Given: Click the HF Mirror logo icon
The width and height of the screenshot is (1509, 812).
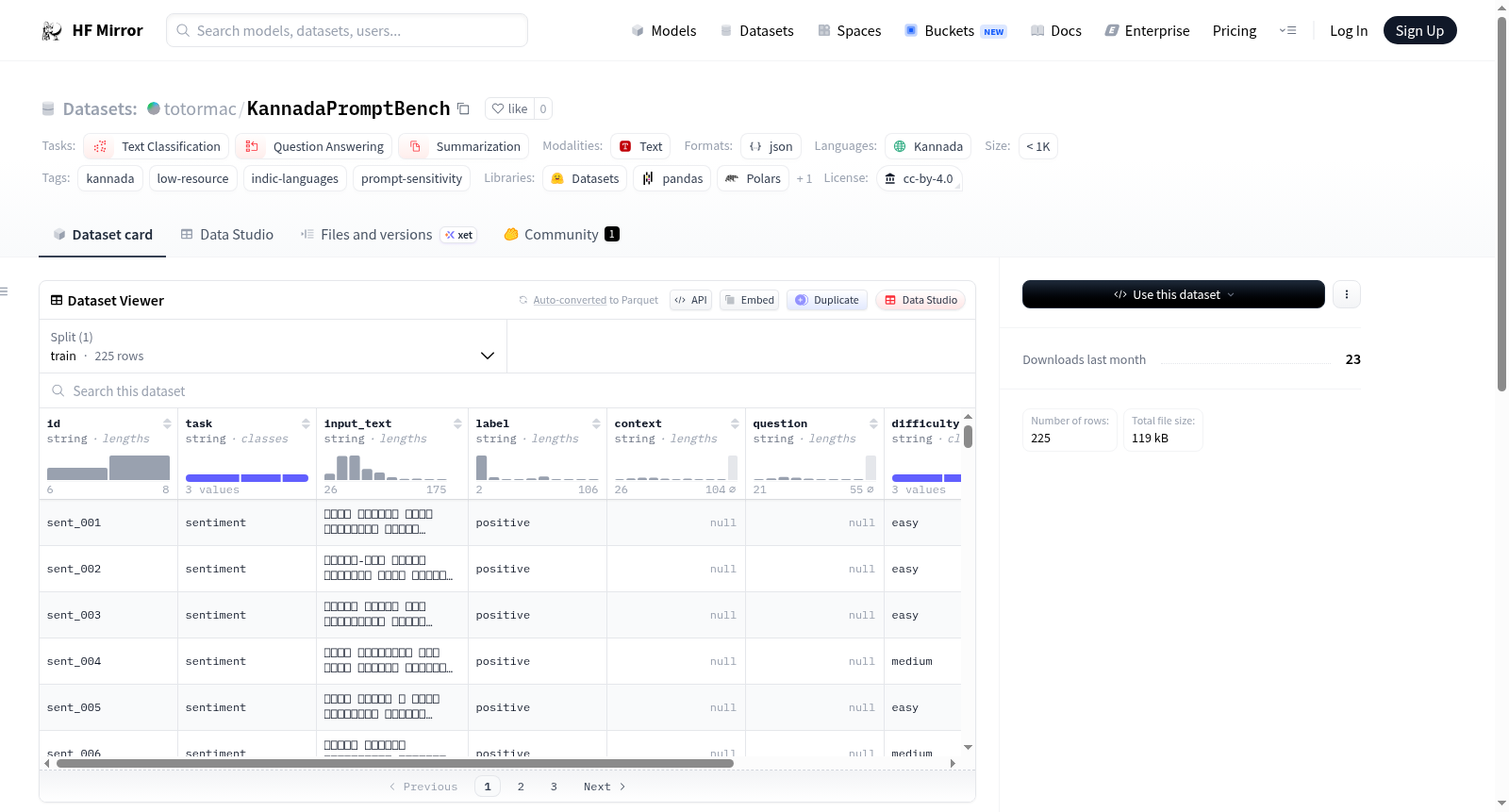Looking at the screenshot, I should tap(52, 31).
